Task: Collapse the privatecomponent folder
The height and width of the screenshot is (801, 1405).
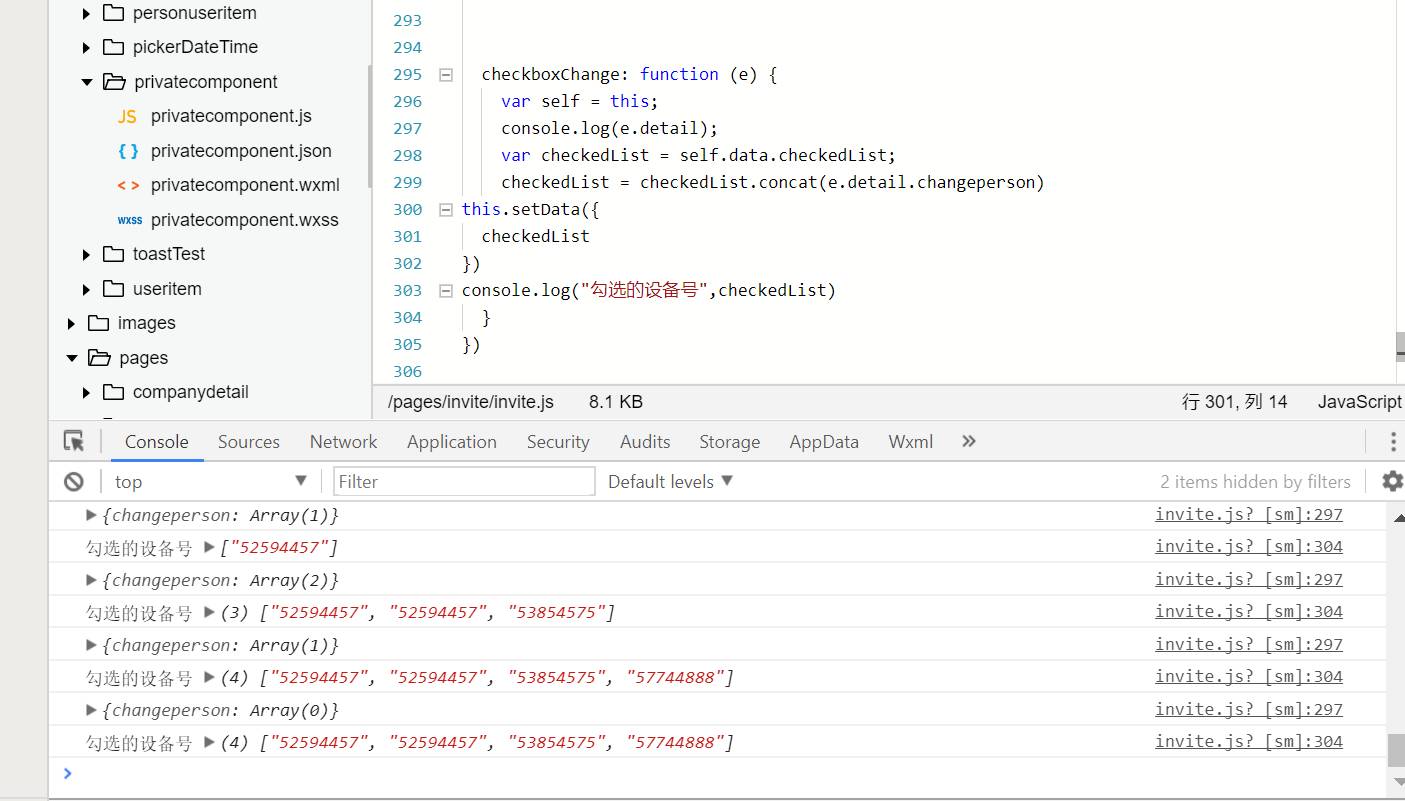Action: [x=87, y=82]
